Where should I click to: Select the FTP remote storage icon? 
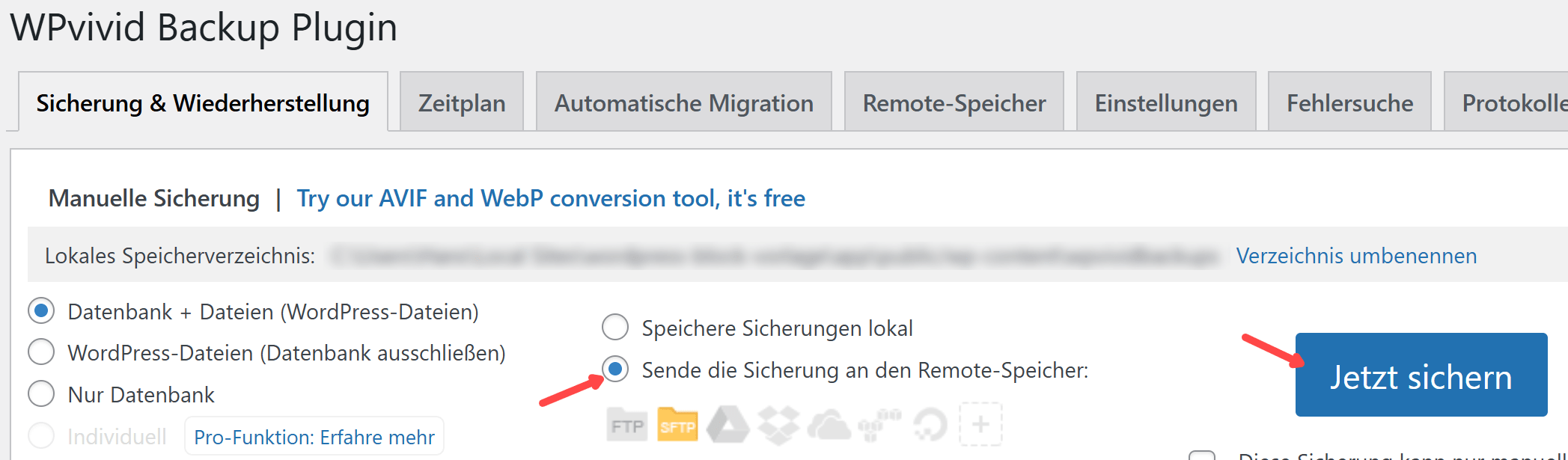626,426
